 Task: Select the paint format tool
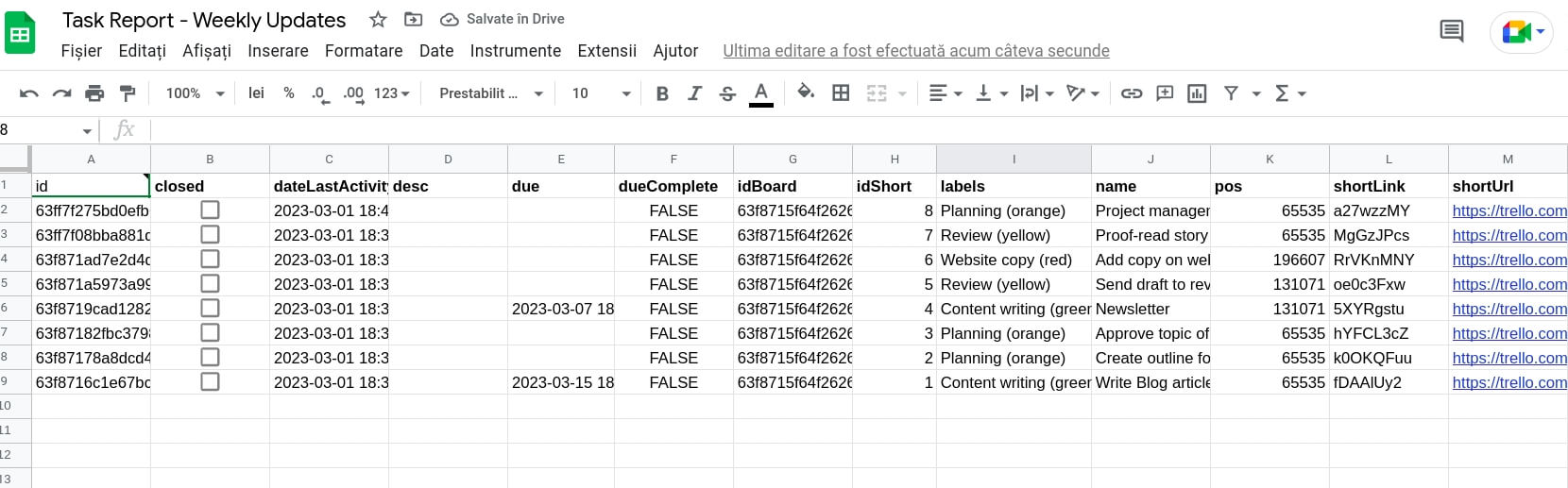[128, 93]
